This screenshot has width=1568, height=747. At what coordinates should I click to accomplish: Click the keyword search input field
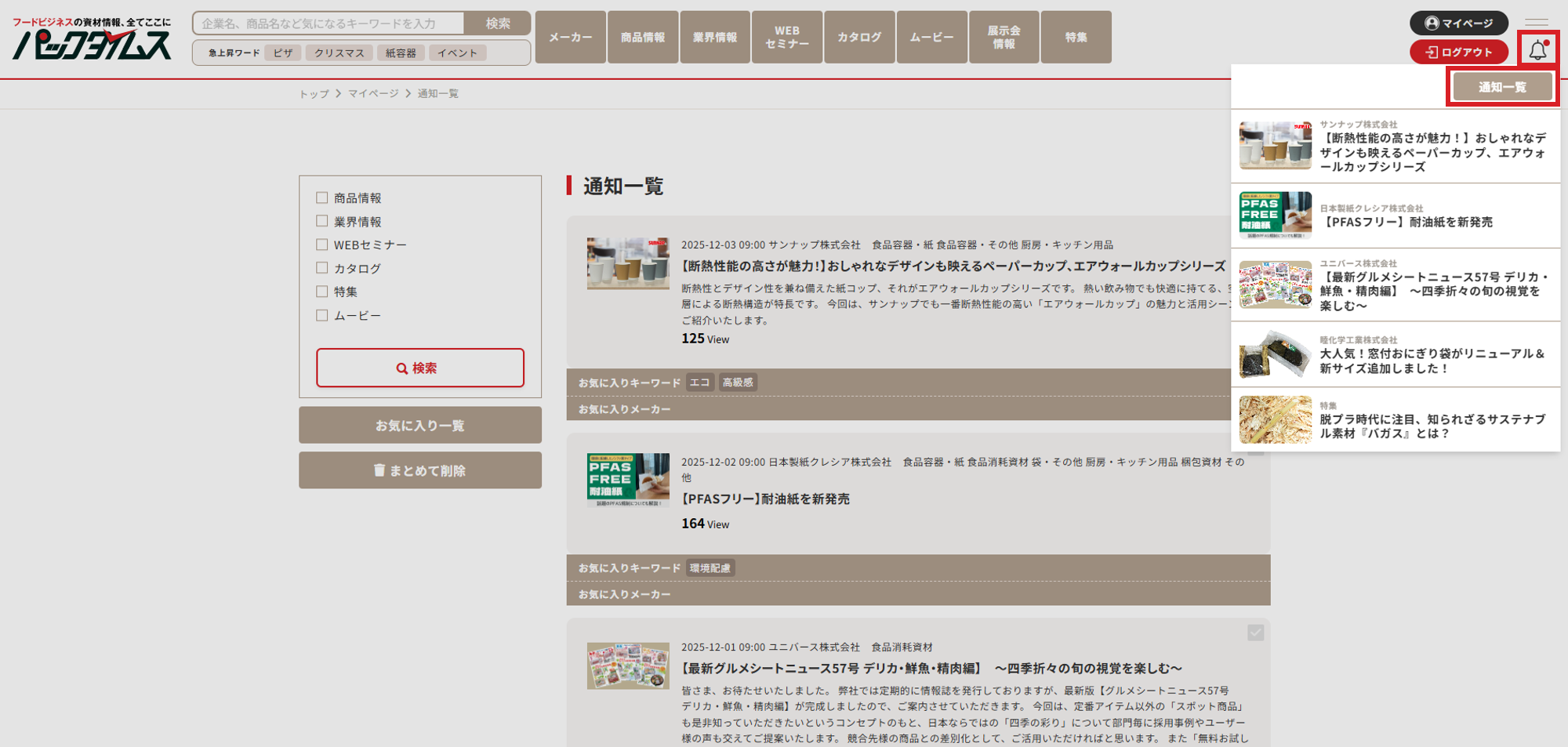[328, 24]
